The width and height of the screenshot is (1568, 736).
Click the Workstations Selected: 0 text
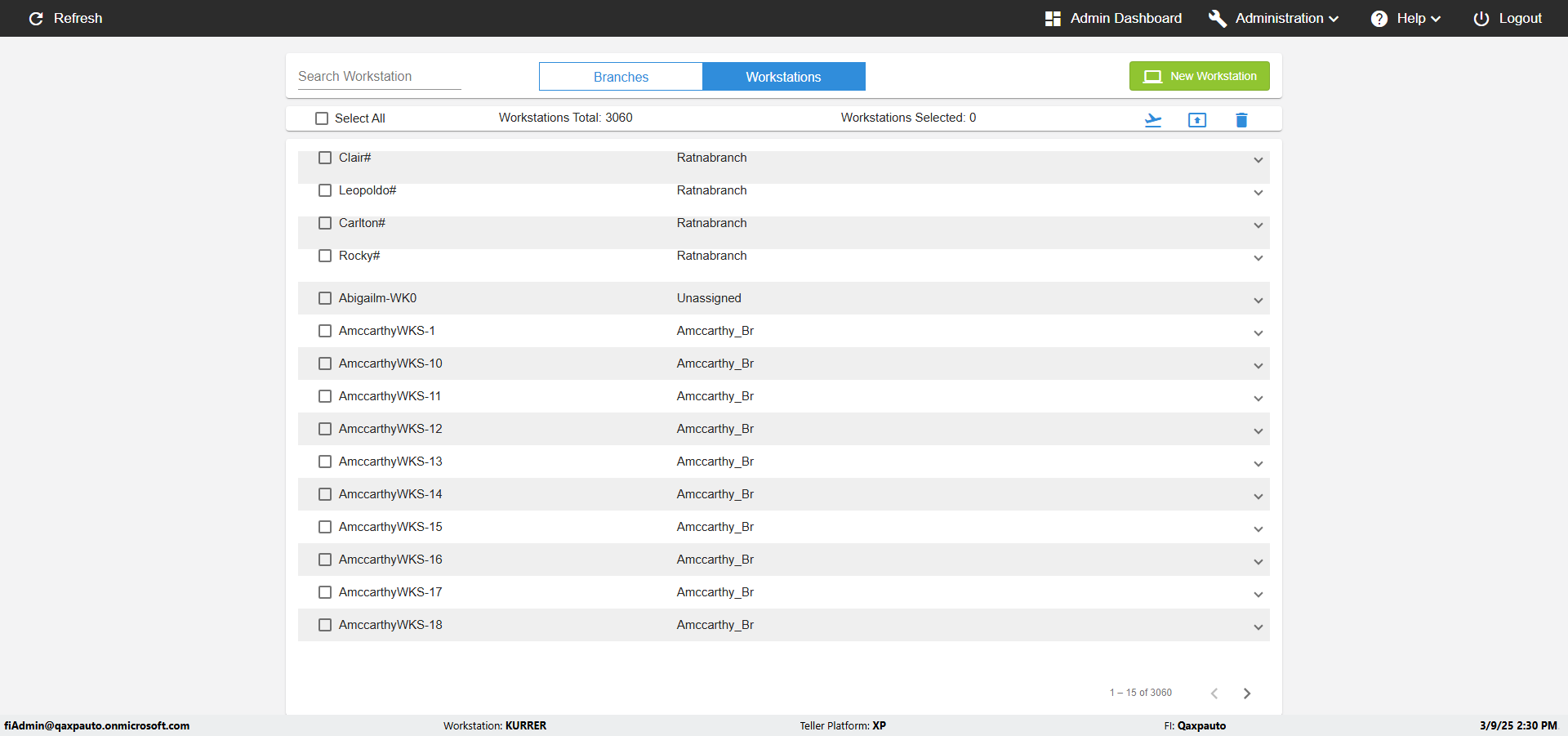[x=908, y=118]
